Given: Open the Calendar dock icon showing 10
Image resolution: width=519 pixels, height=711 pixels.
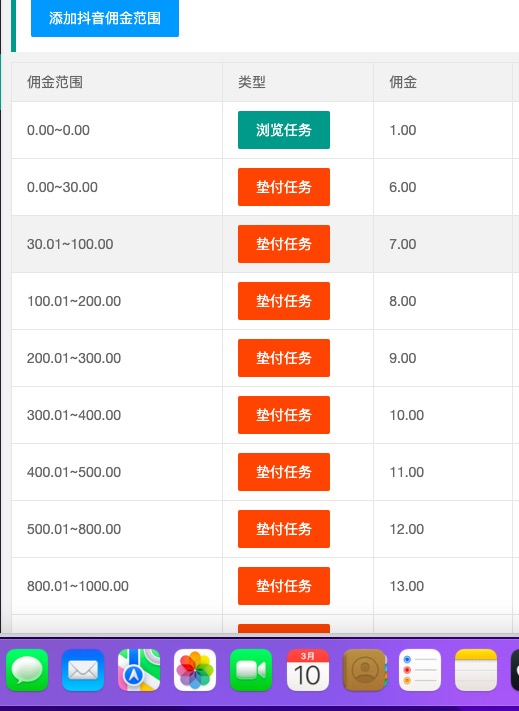Looking at the screenshot, I should [x=307, y=670].
